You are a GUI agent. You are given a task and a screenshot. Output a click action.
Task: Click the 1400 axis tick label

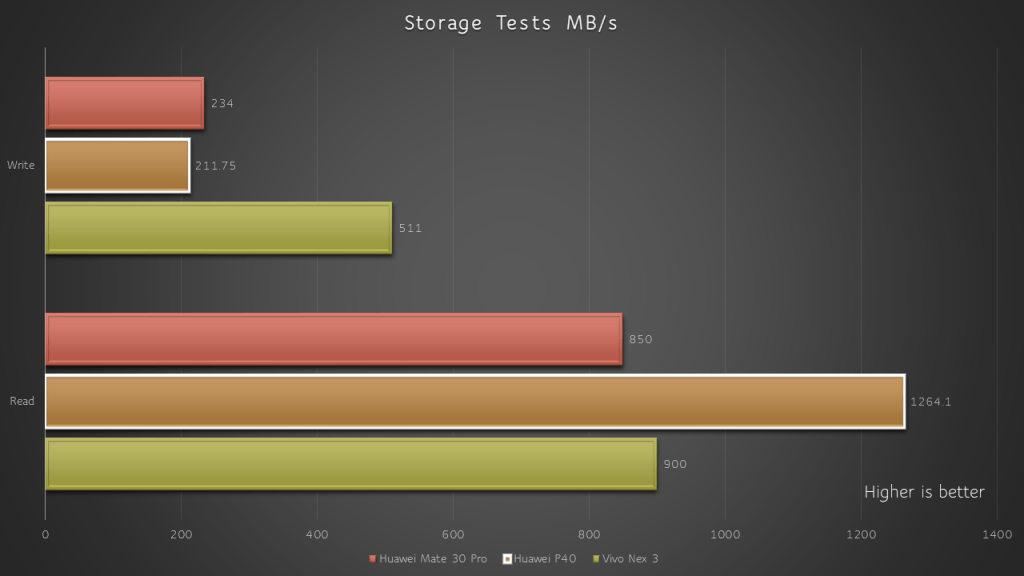point(997,535)
